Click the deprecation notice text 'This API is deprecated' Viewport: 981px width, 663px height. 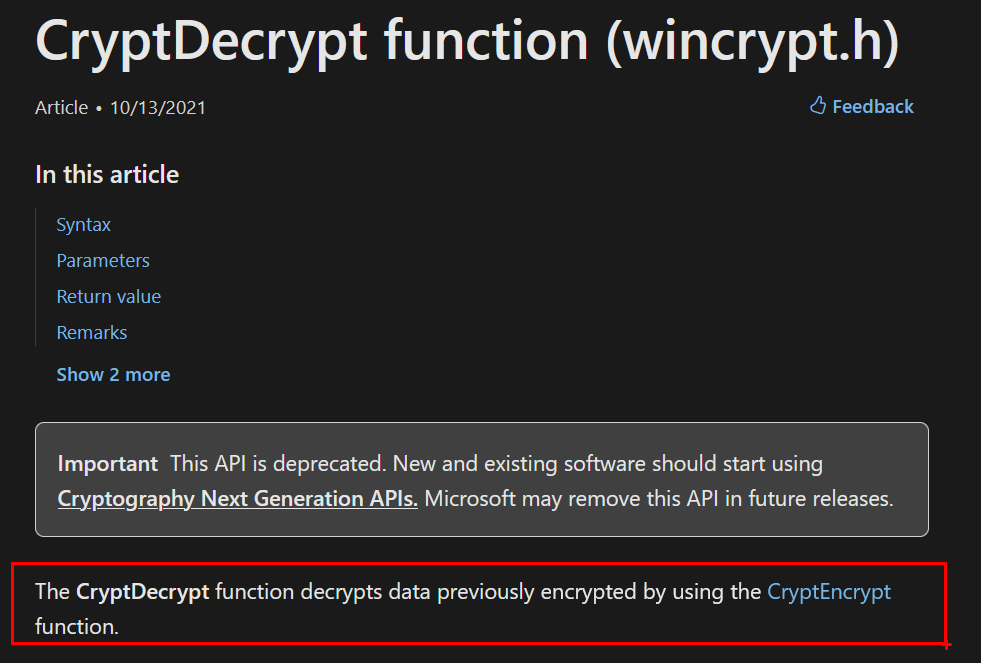(x=276, y=464)
